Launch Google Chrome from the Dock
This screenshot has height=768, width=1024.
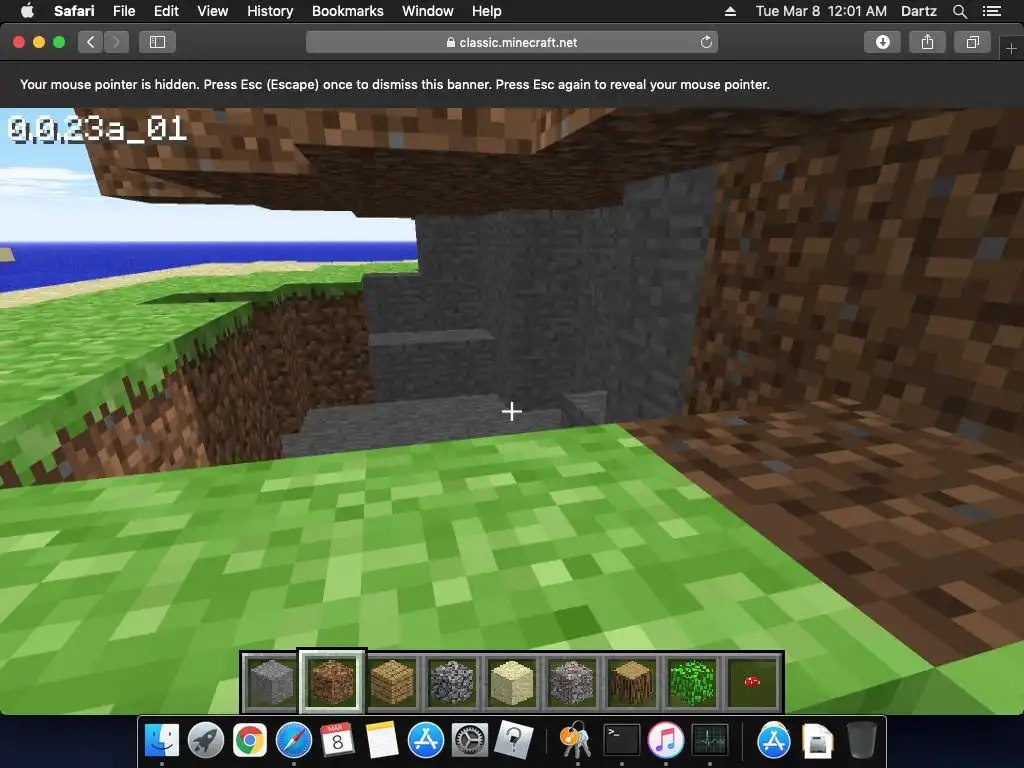pyautogui.click(x=249, y=741)
